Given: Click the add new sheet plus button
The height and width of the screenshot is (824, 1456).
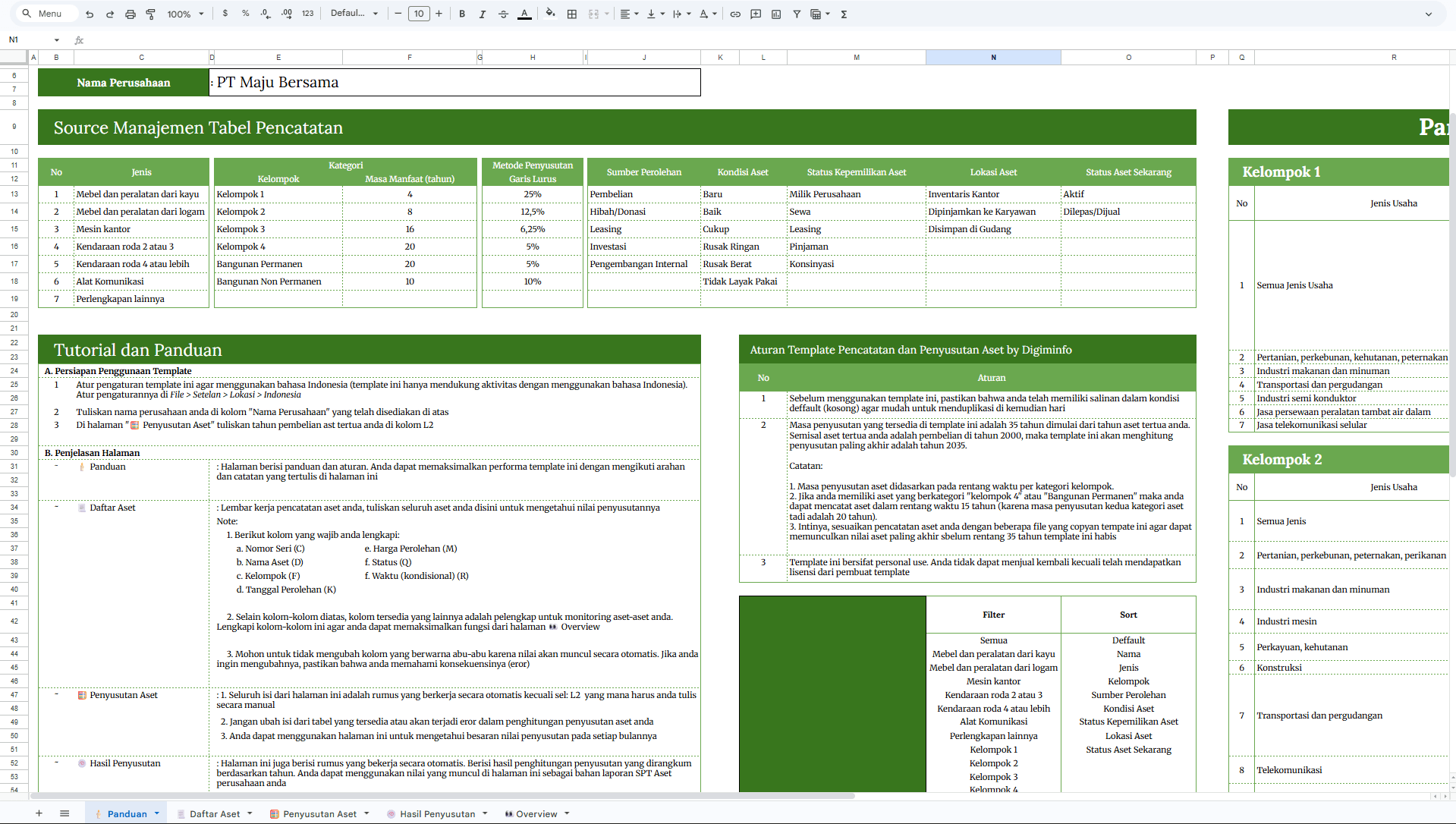Looking at the screenshot, I should click(39, 813).
